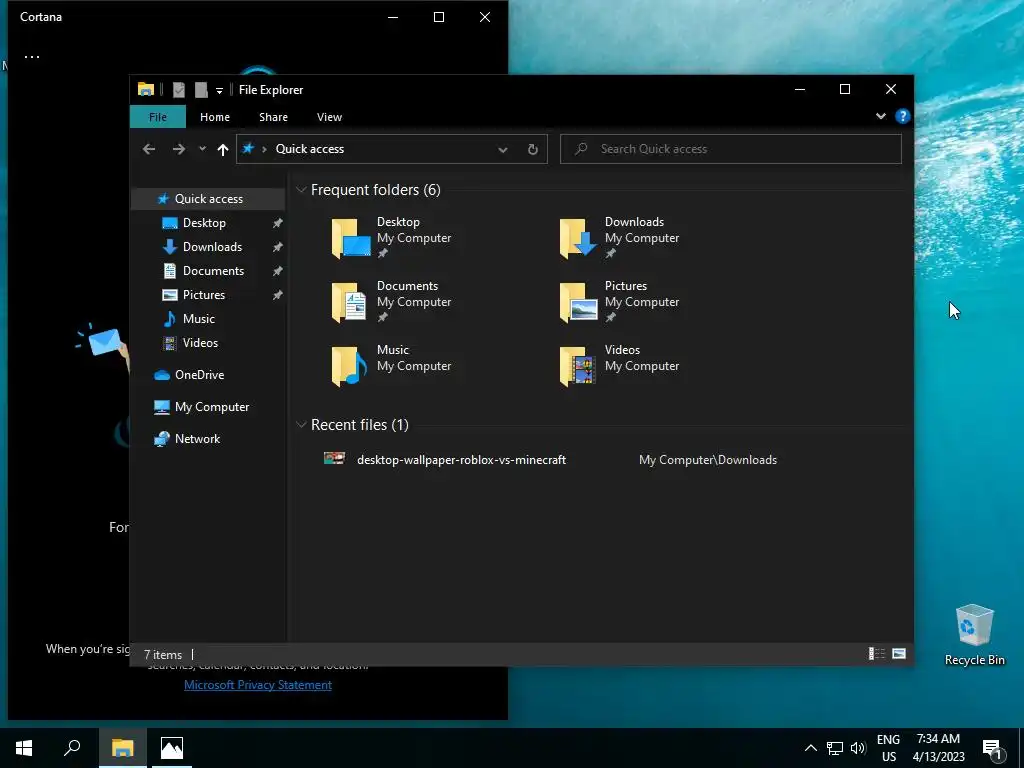Click the Search Quick access box
Screen dimensions: 1024x768
[731, 149]
